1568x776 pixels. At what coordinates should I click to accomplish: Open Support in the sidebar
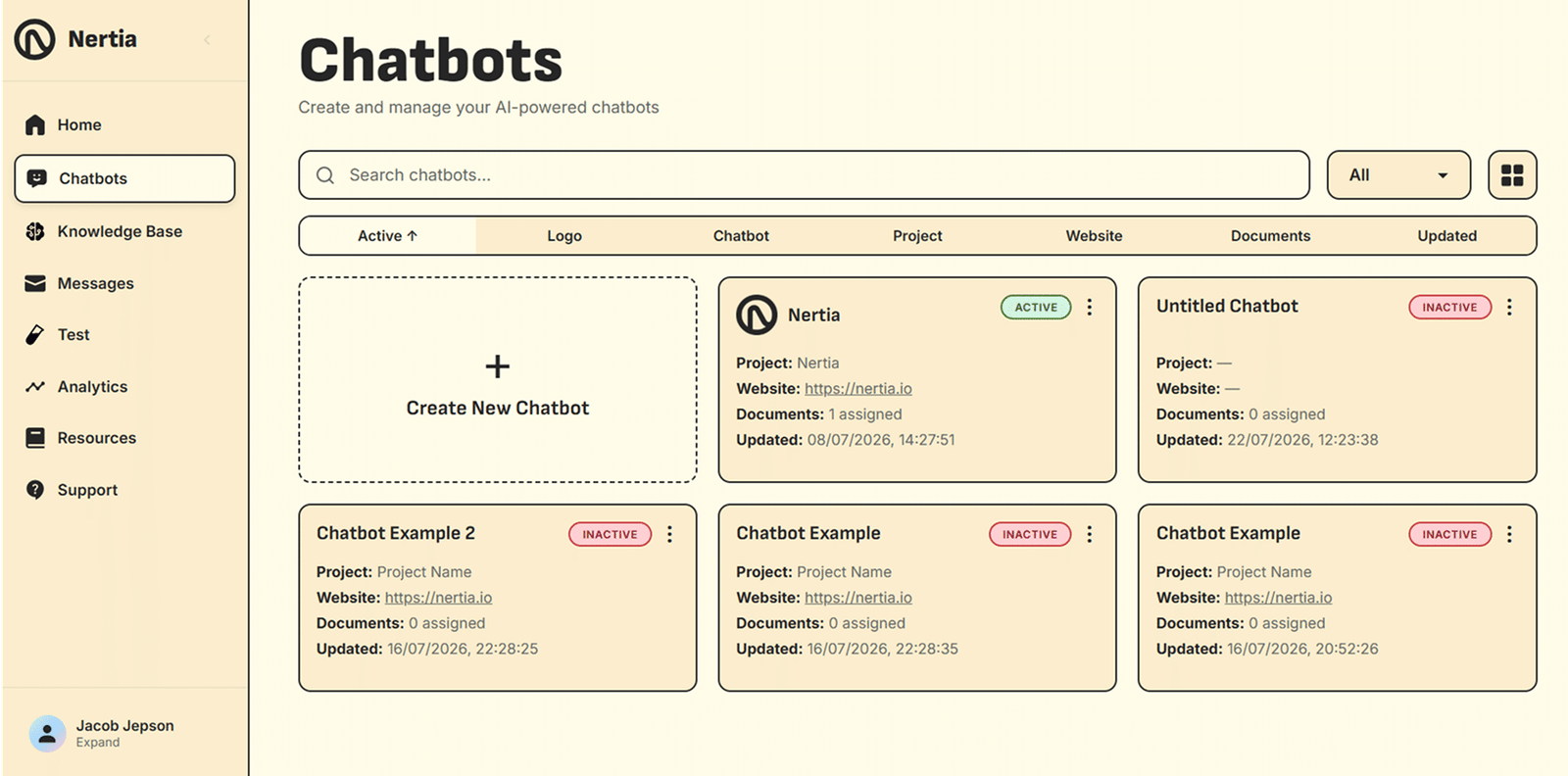click(124, 490)
